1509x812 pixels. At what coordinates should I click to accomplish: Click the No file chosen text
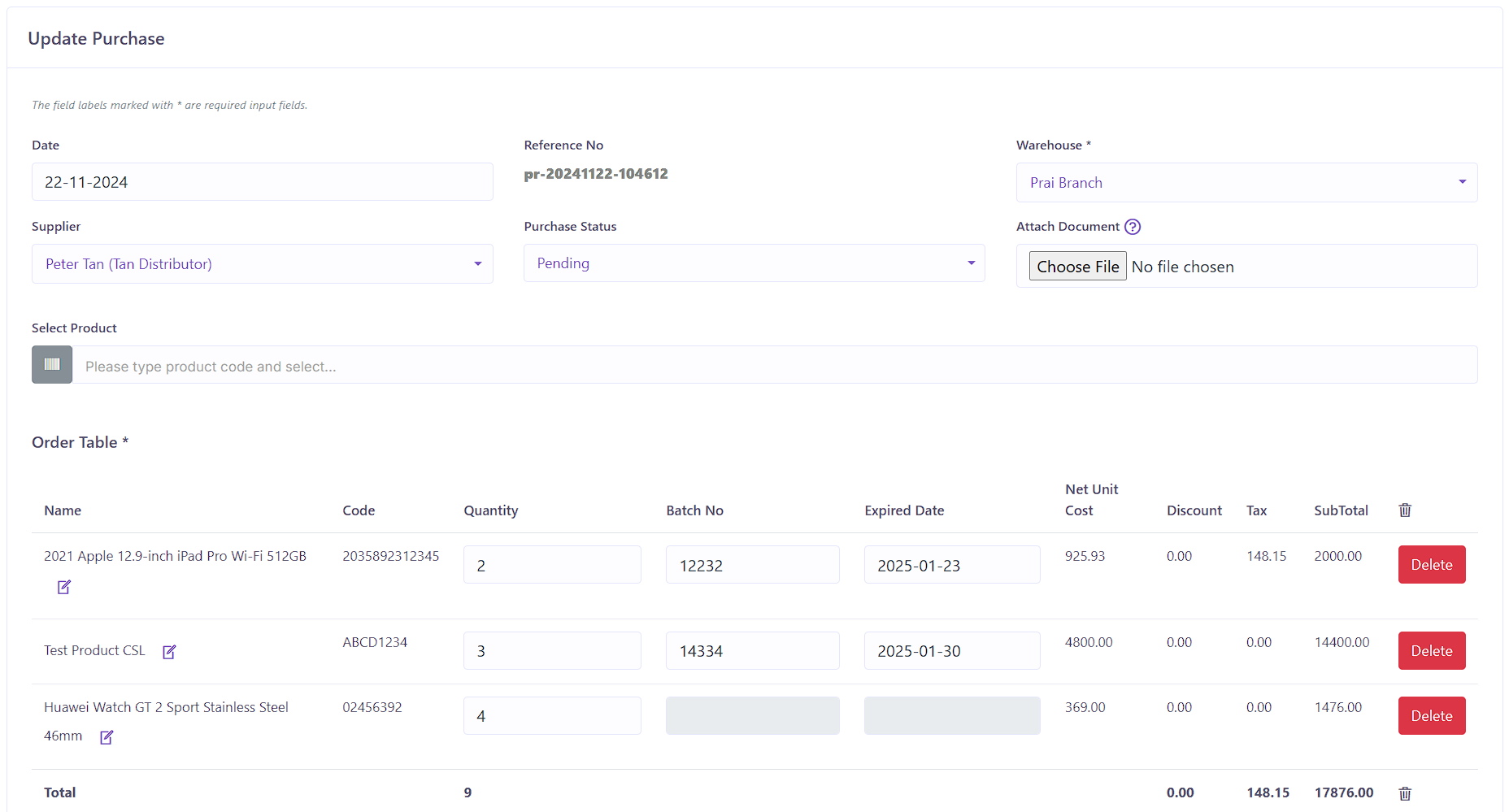click(1182, 267)
